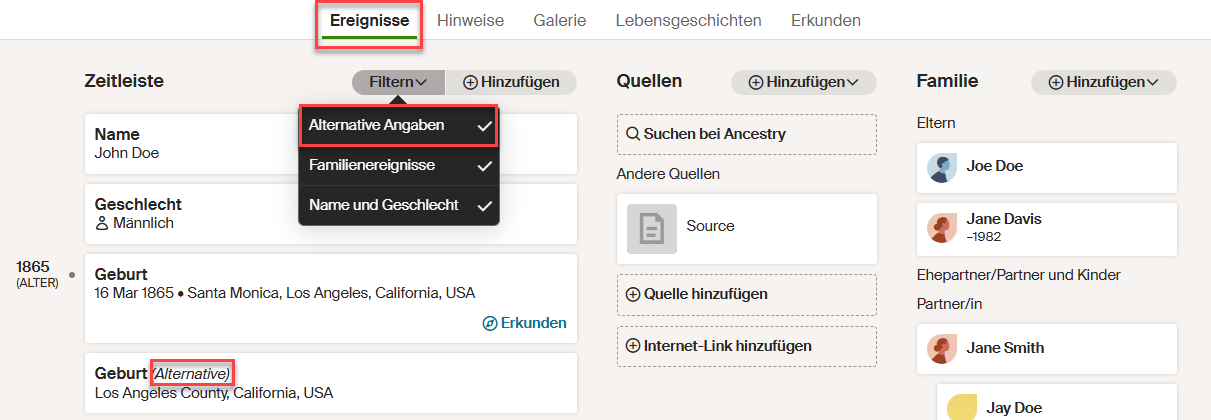The width and height of the screenshot is (1211, 420).
Task: Collapse the Filtern dropdown in Zeitleiste
Action: 398,82
